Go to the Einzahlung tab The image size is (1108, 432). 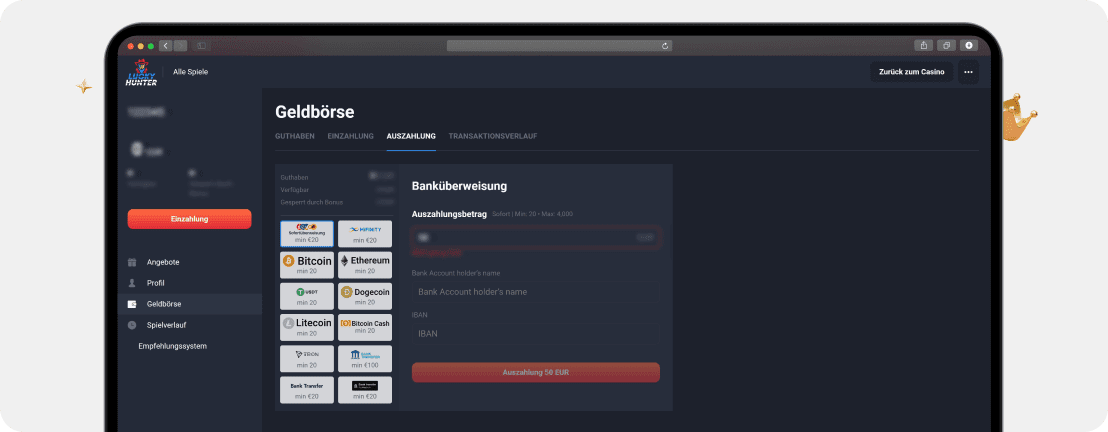(x=350, y=136)
